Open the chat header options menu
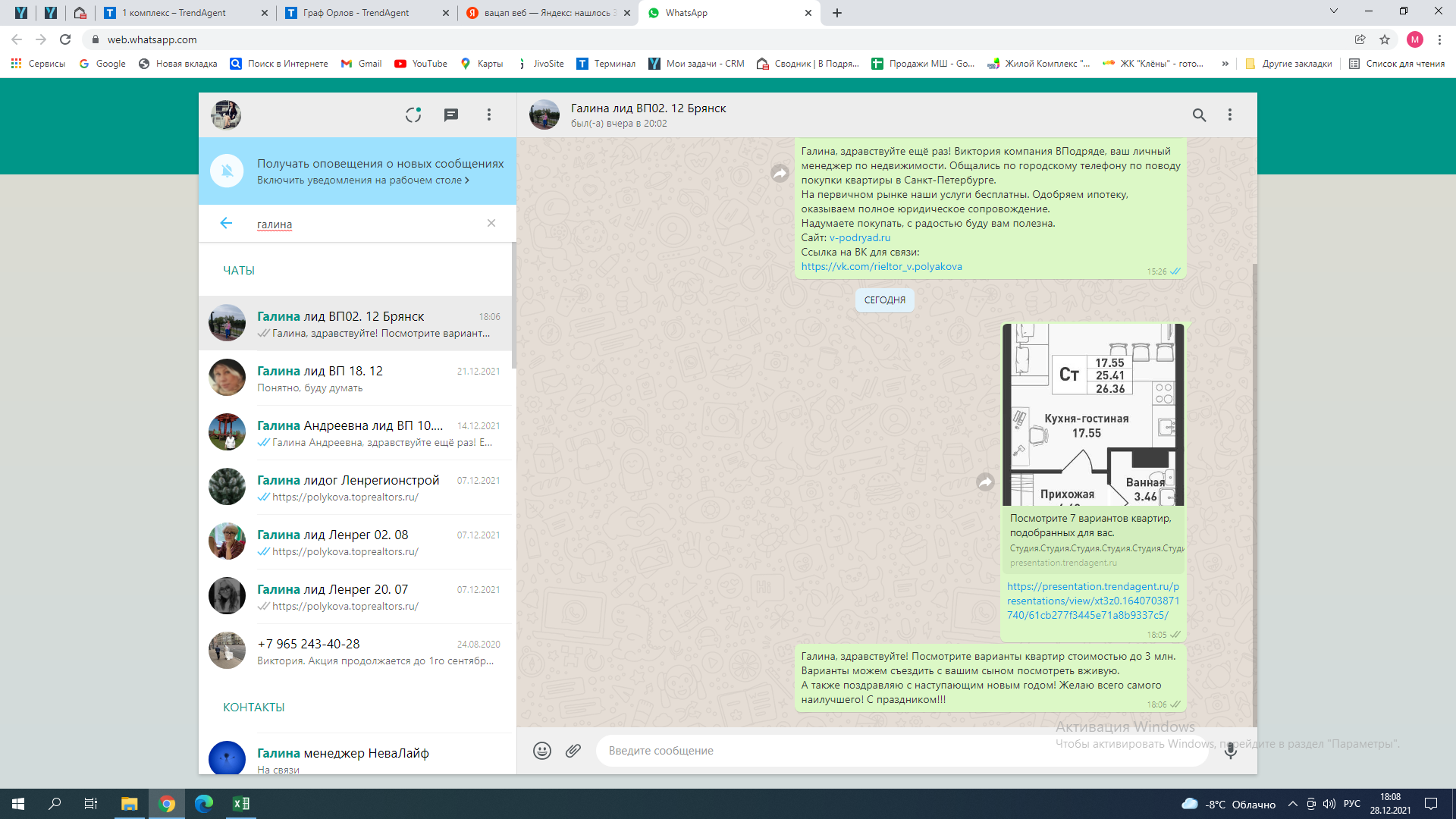Viewport: 1456px width, 819px height. tap(1230, 115)
